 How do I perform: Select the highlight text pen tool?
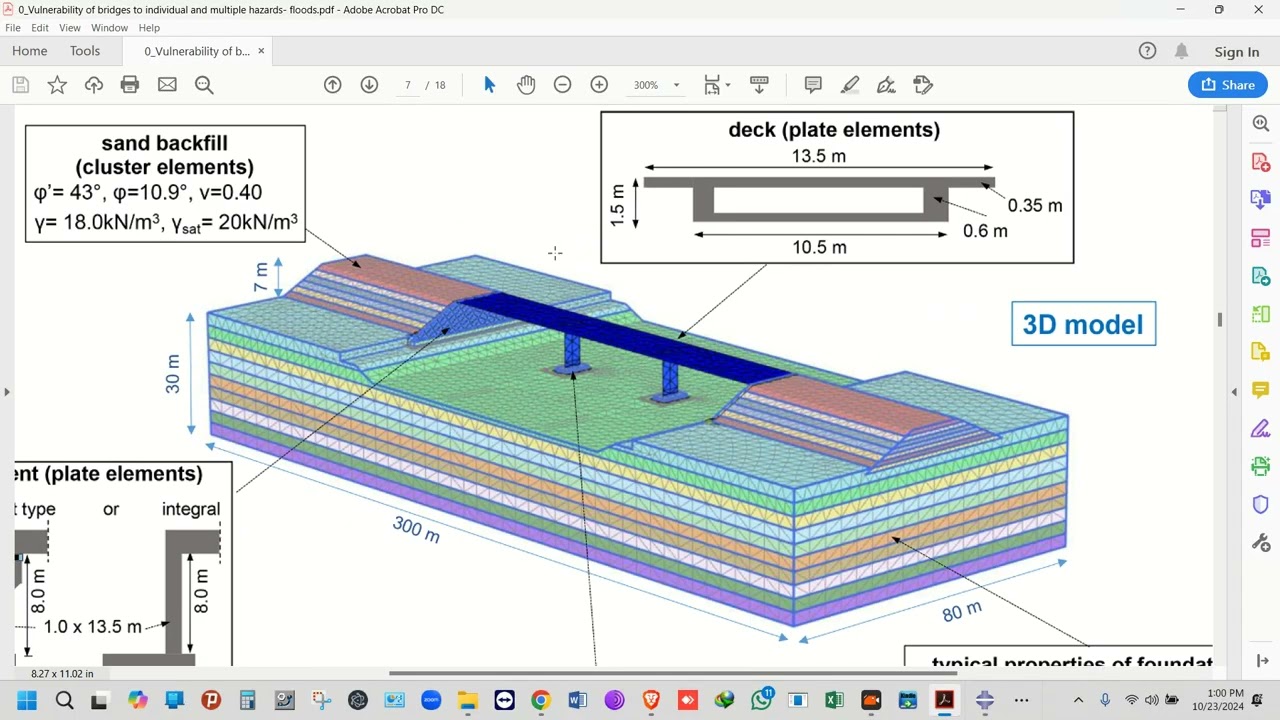pos(850,85)
